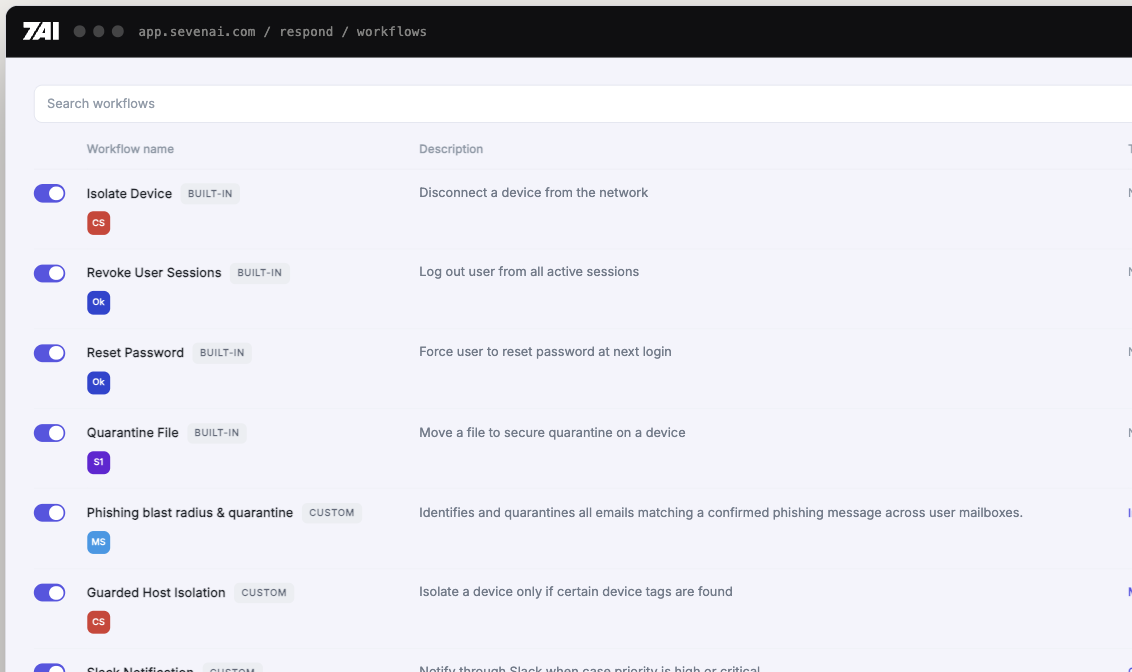Click the CUSTOM badge beside Guarded Host Isolation
Screen dimensions: 1132x672
pos(264,593)
